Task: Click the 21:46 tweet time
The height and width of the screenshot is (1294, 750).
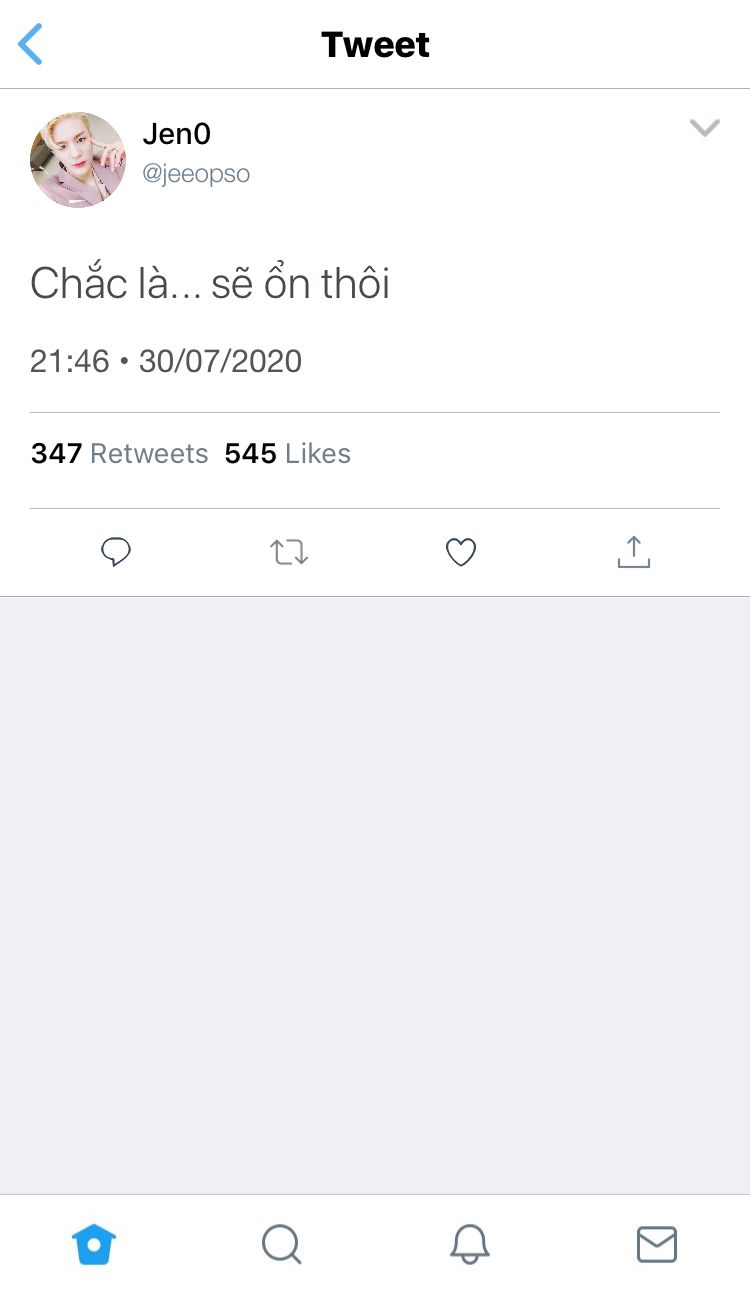Action: (69, 361)
